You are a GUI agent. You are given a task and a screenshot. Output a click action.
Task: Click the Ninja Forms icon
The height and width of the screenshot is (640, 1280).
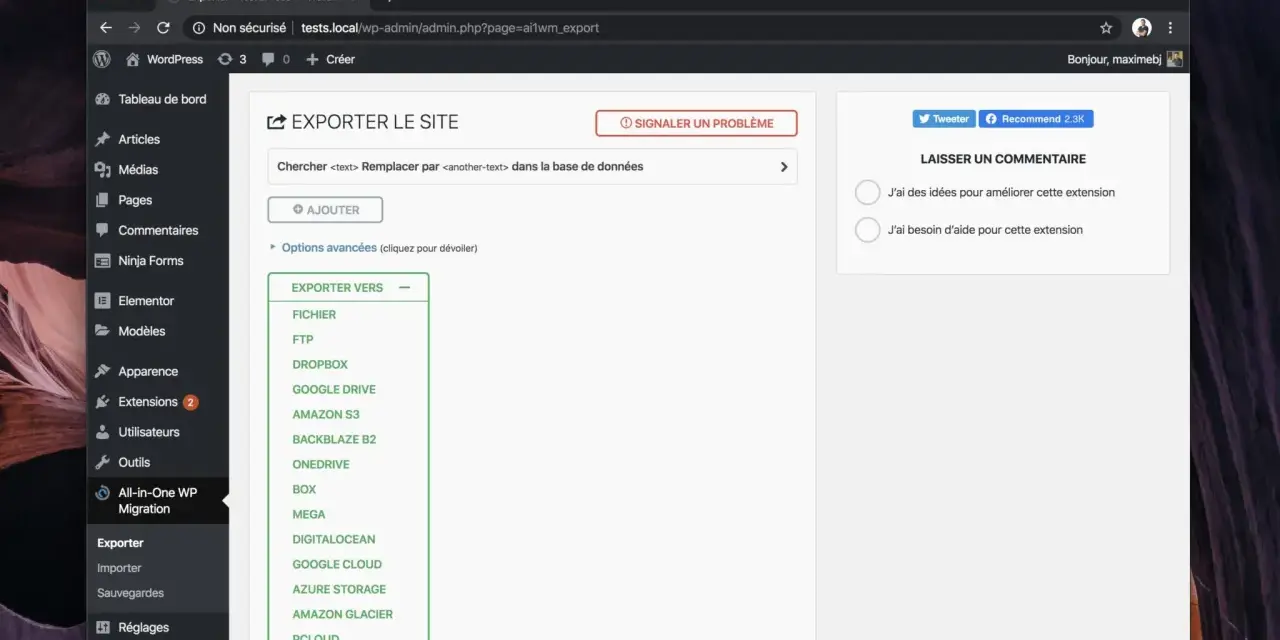(102, 261)
